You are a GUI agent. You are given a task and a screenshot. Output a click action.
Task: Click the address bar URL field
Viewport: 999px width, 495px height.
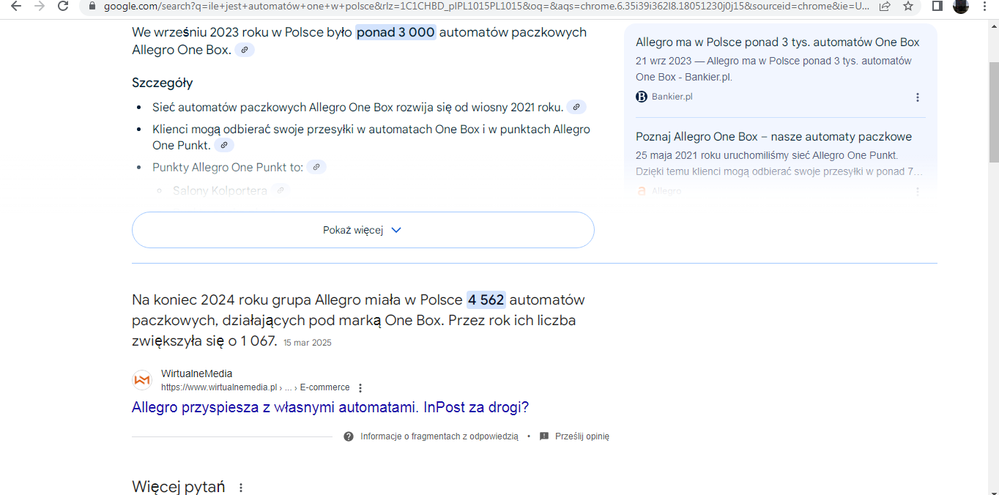(487, 6)
